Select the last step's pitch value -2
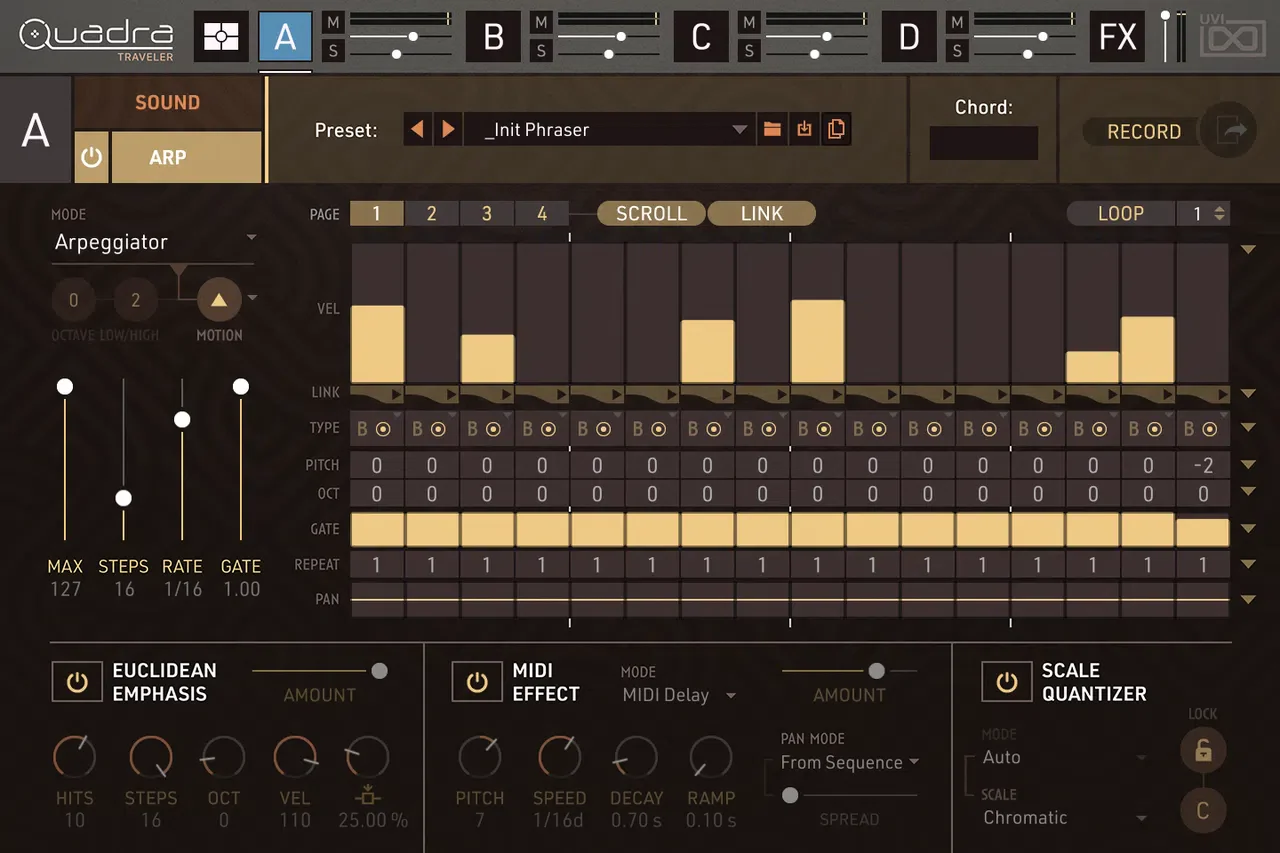1280x853 pixels. click(1202, 465)
